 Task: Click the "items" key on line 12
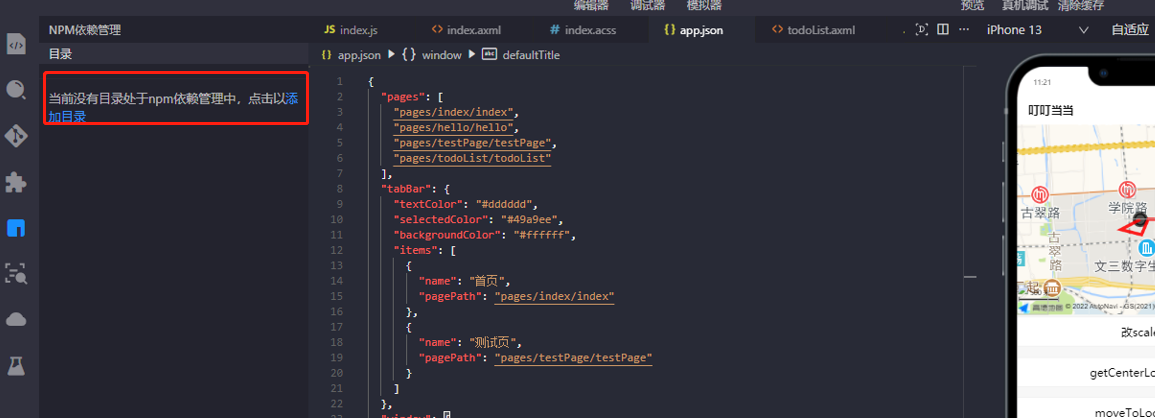pos(416,250)
